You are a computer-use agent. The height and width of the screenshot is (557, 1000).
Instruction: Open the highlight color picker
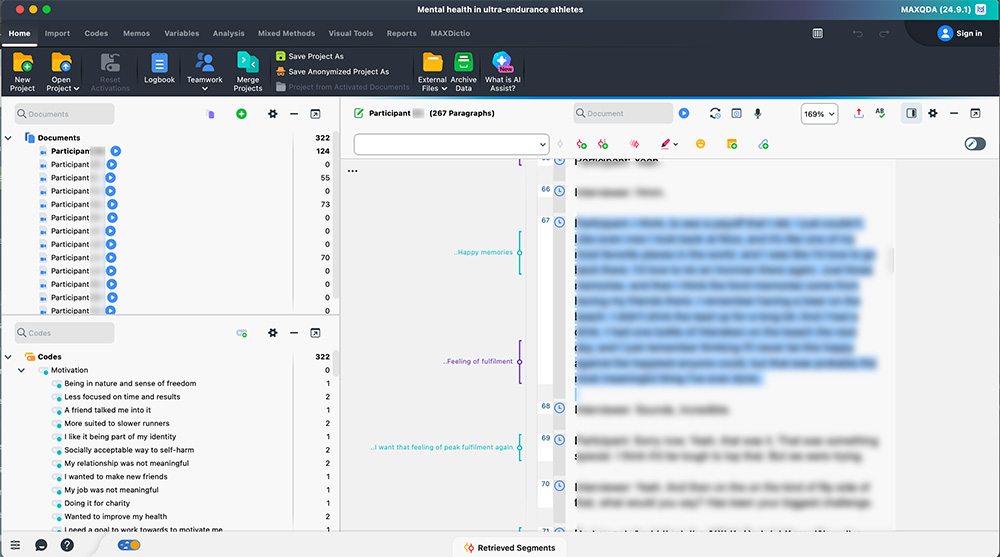[669, 144]
